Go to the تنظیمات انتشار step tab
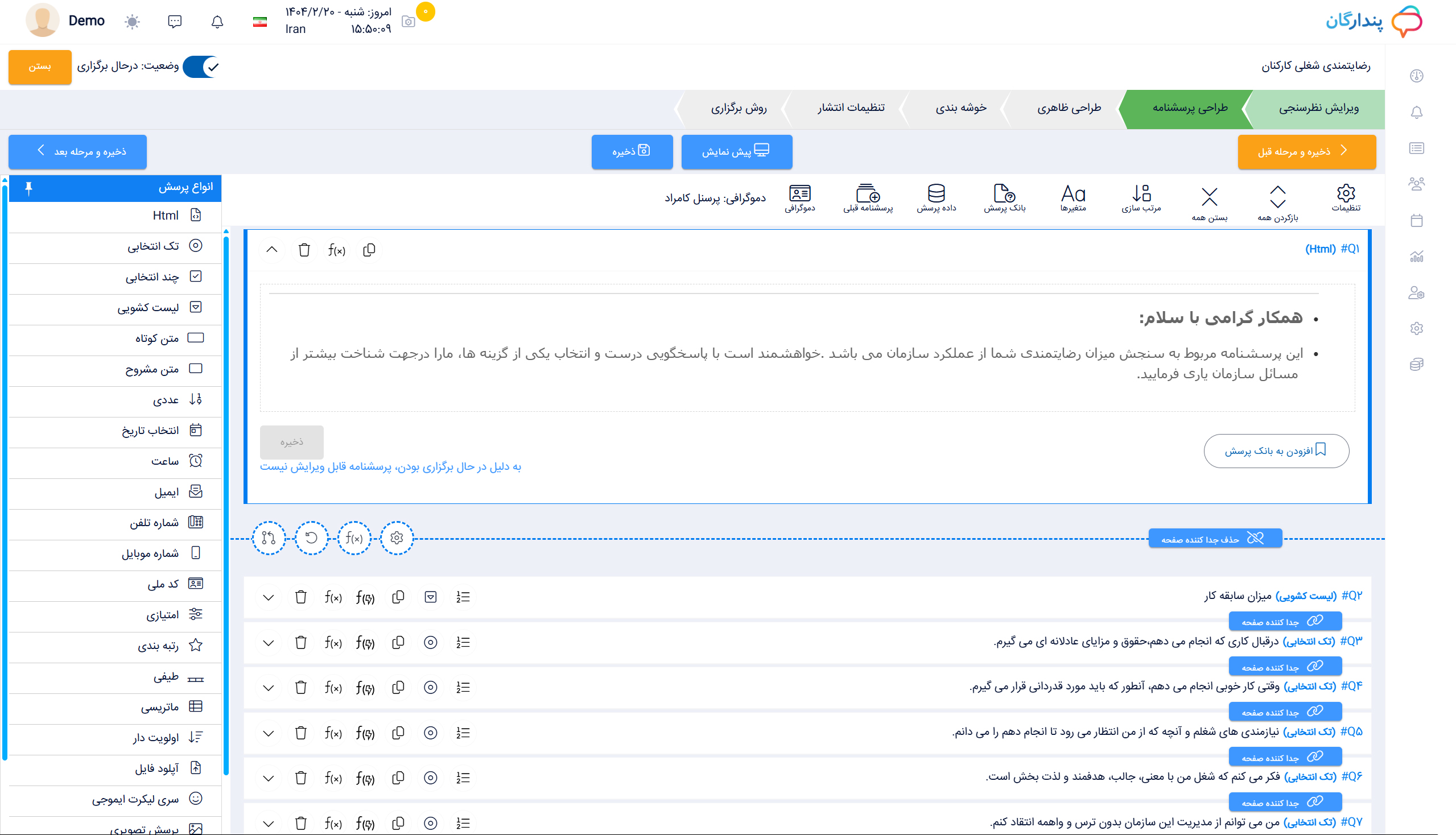This screenshot has width=1456, height=835. click(851, 108)
